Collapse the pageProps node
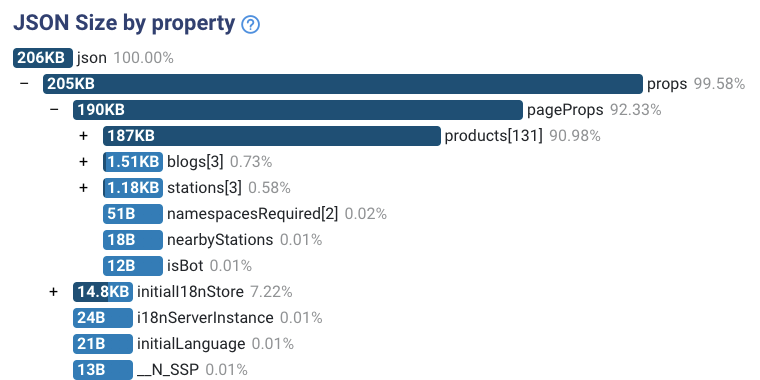 pos(54,110)
